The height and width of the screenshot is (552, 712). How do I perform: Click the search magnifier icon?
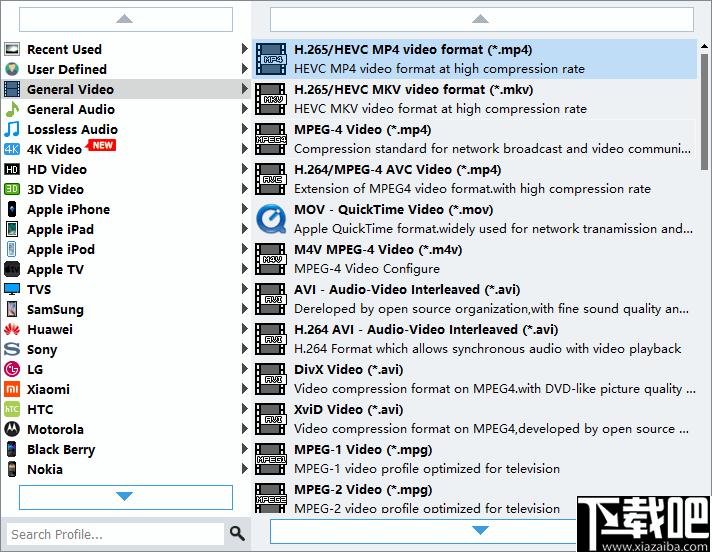tap(237, 533)
